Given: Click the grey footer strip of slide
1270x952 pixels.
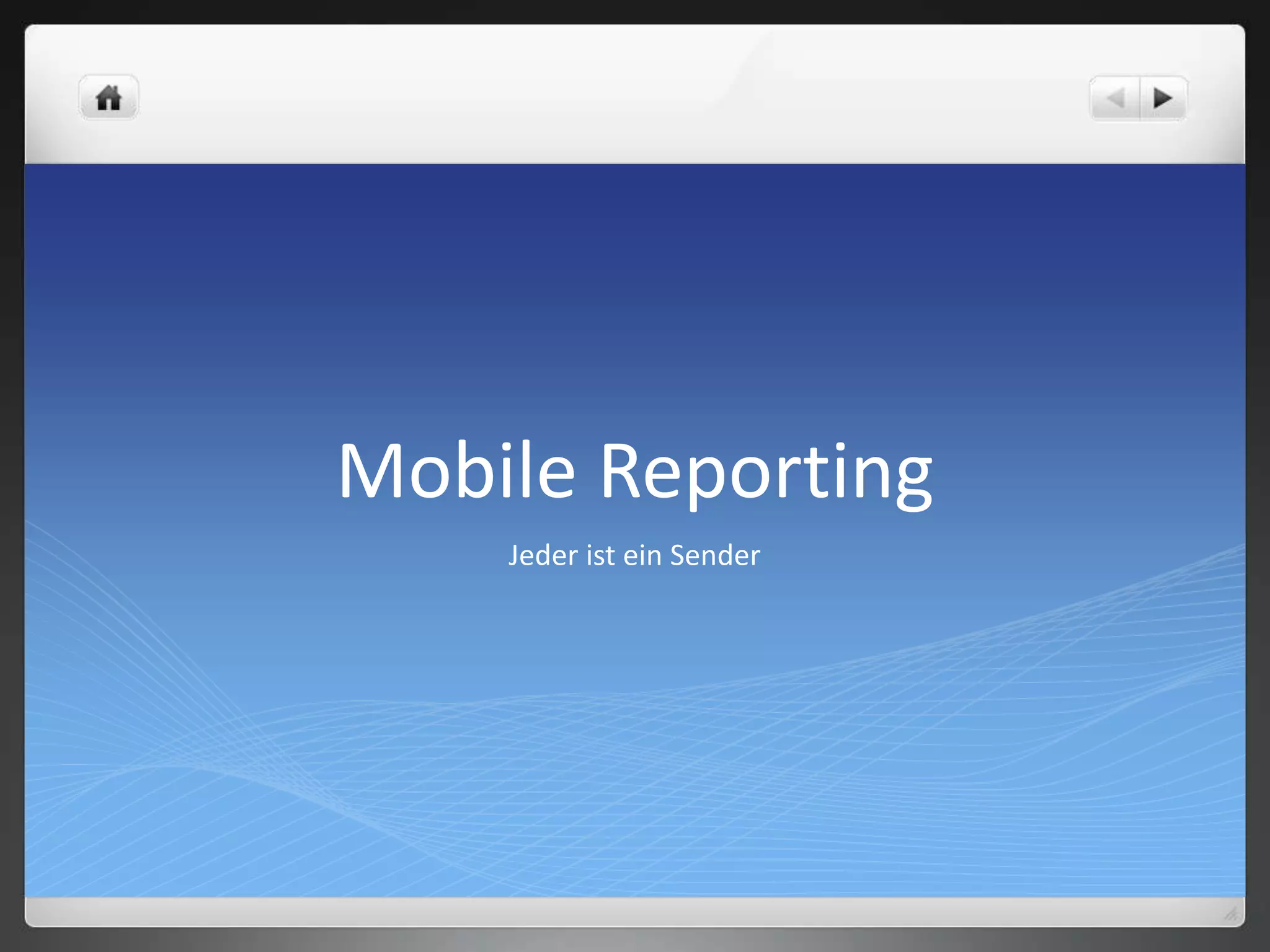Looking at the screenshot, I should pyautogui.click(x=620, y=911).
